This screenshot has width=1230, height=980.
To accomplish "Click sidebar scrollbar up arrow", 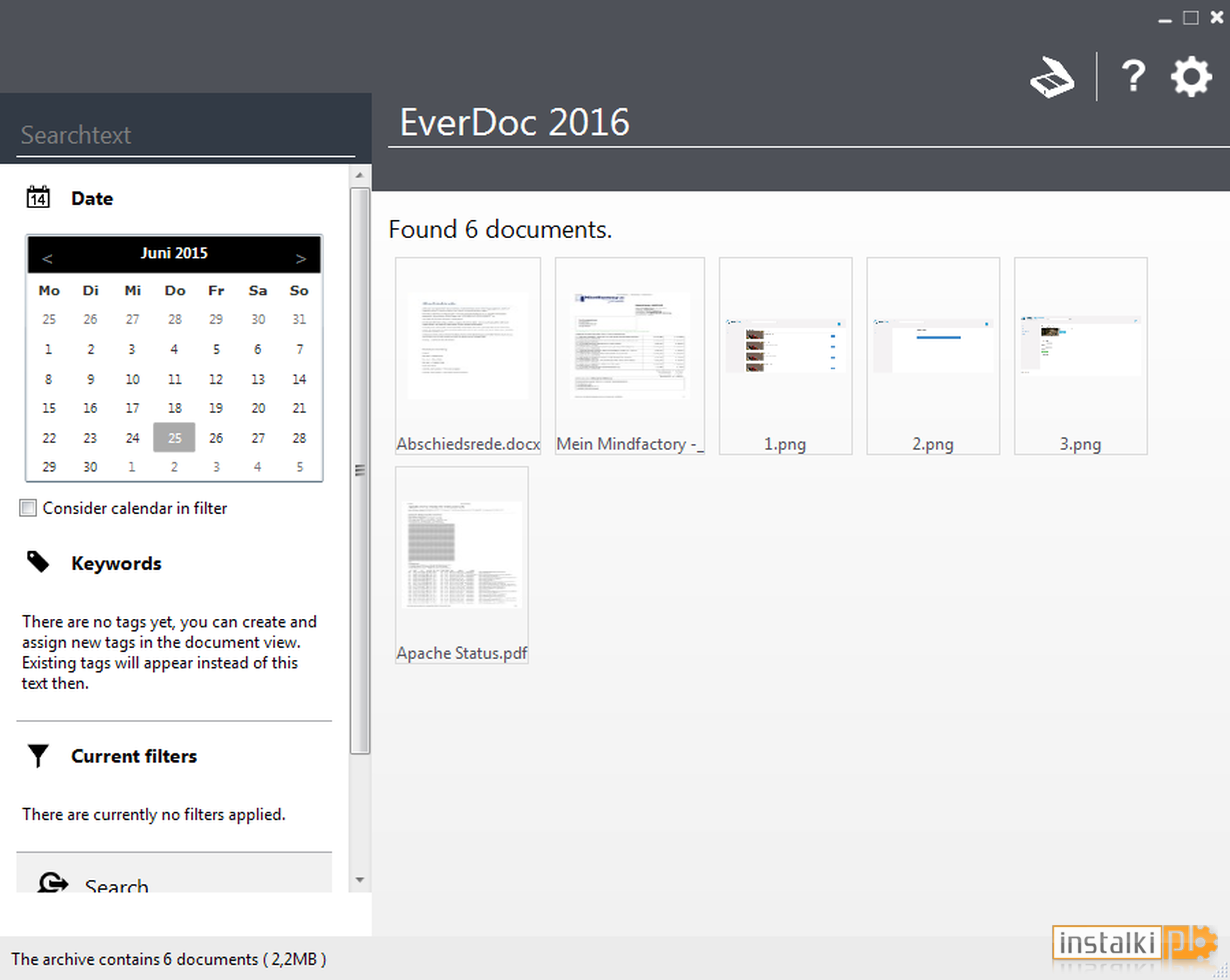I will coord(360,175).
